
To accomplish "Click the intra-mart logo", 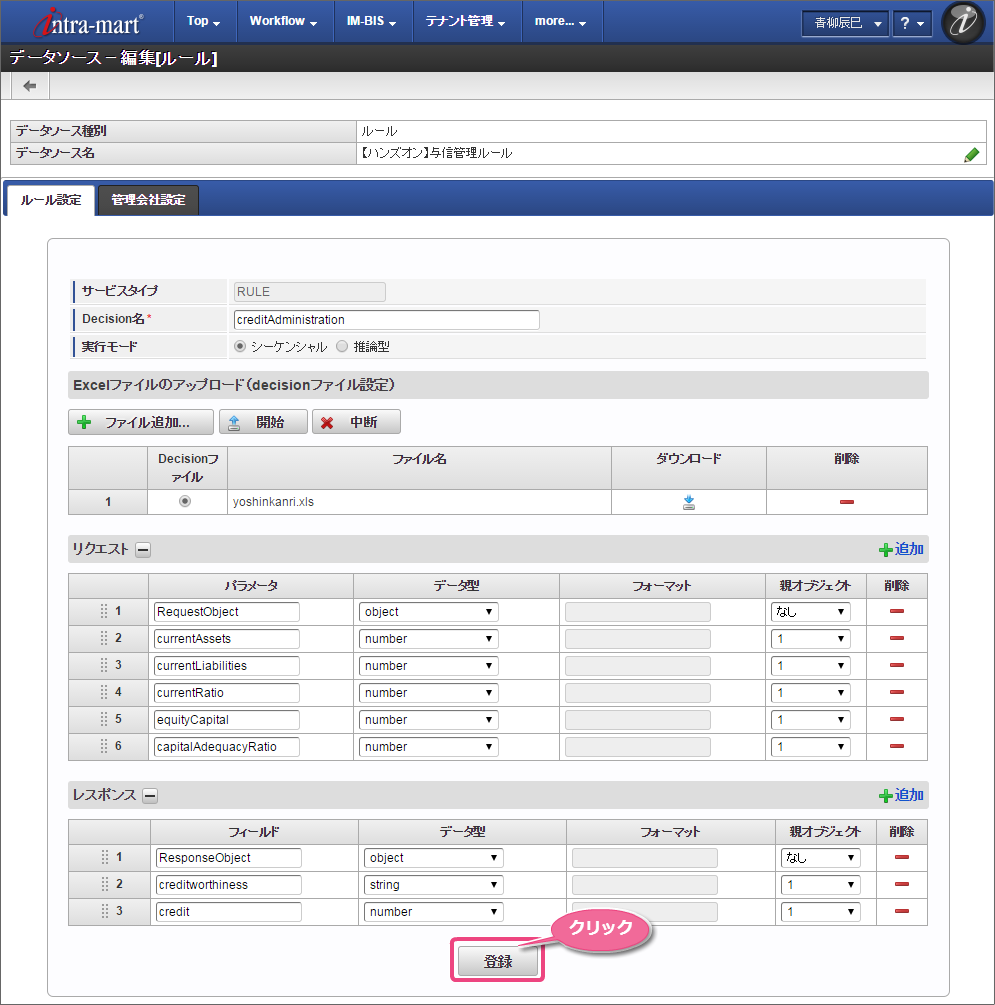I will (x=88, y=22).
